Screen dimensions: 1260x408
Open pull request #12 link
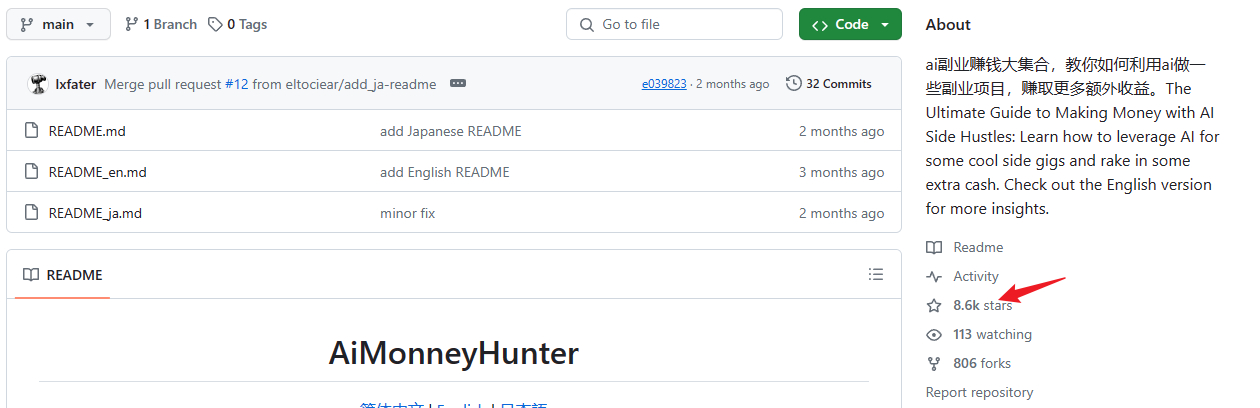pos(236,84)
